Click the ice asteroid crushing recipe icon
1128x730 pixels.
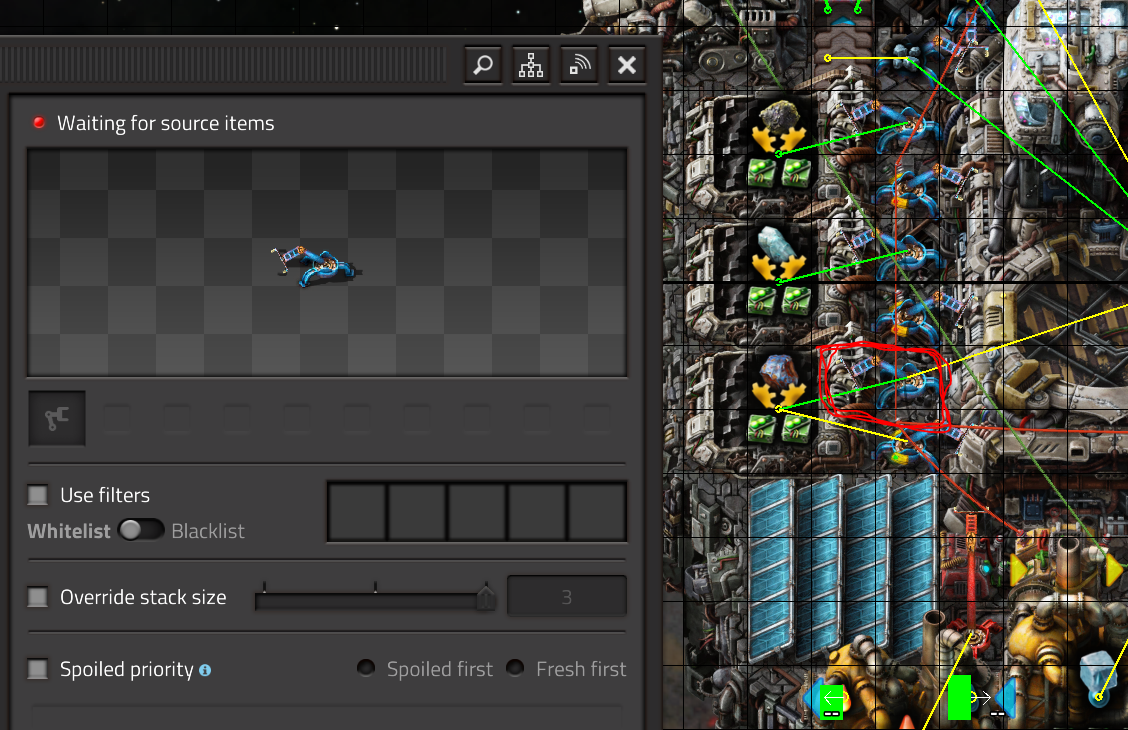tap(778, 254)
